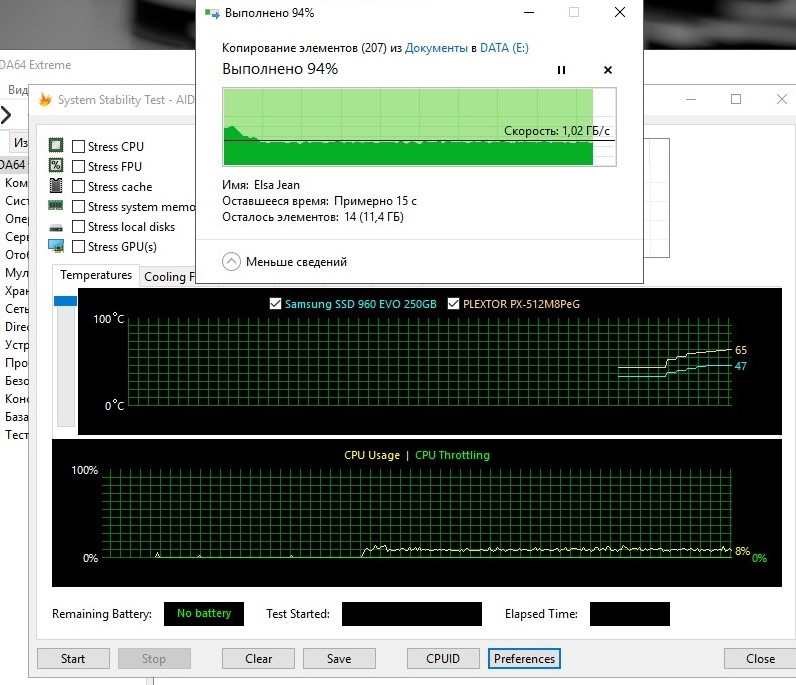Pause the file copy operation
Viewport: 796px width, 685px height.
pos(561,70)
